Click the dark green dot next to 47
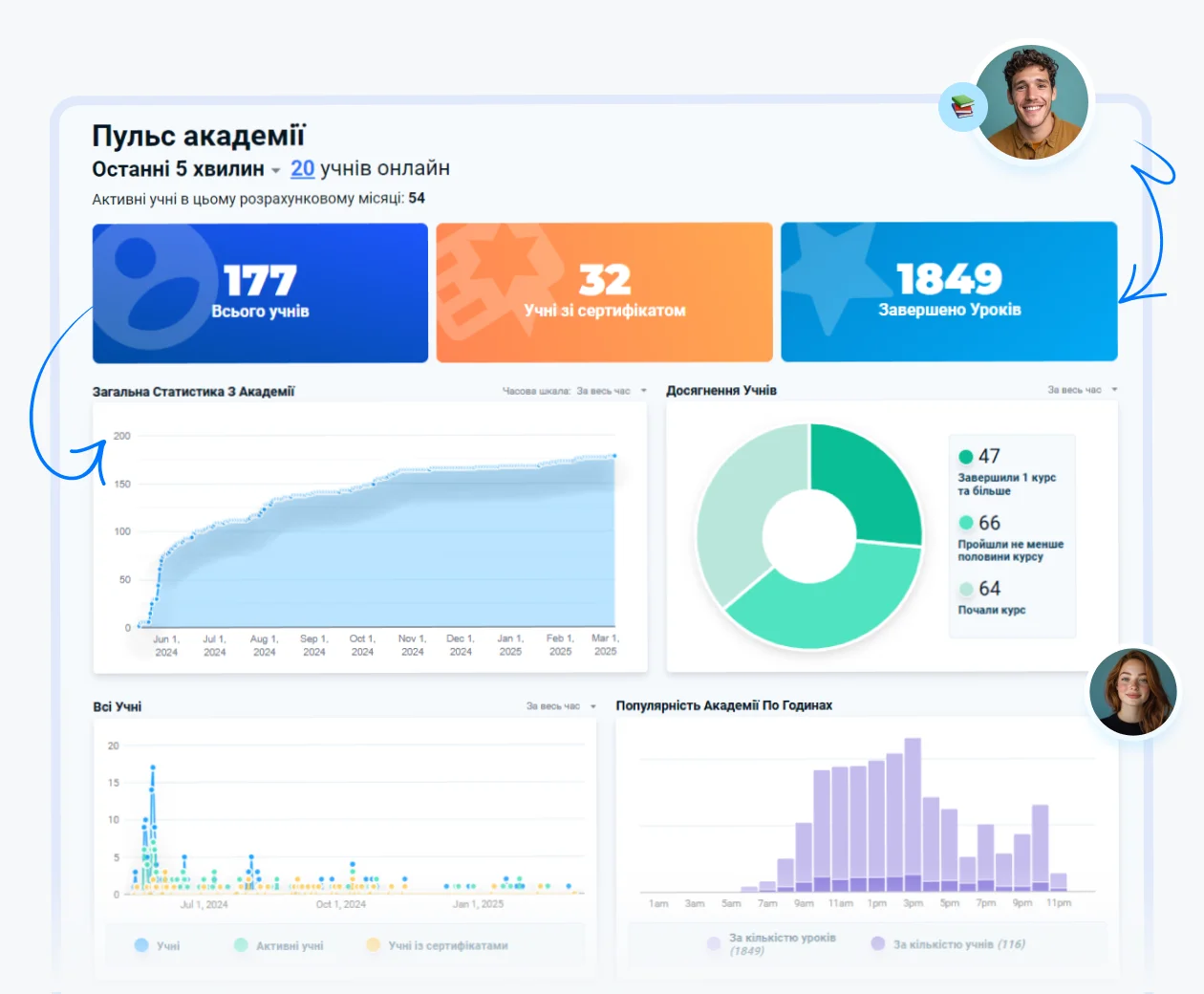1204x994 pixels. point(966,457)
